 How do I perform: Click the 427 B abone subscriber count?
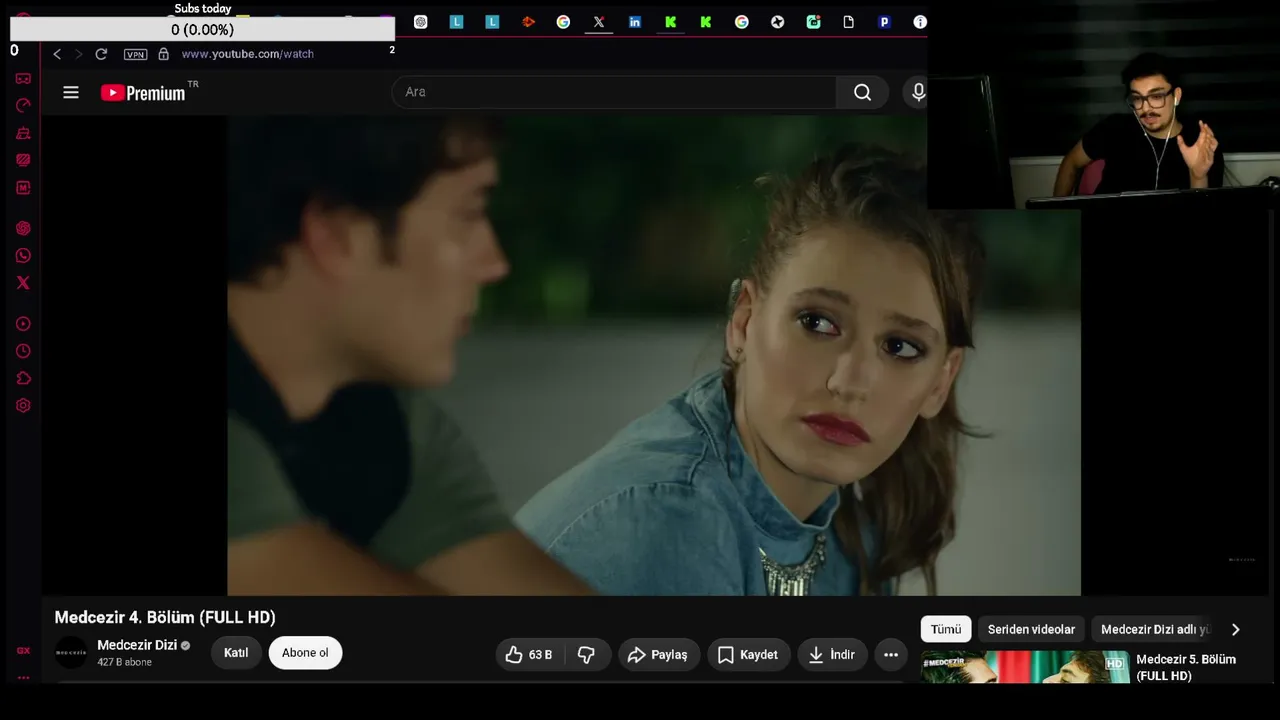click(x=124, y=662)
